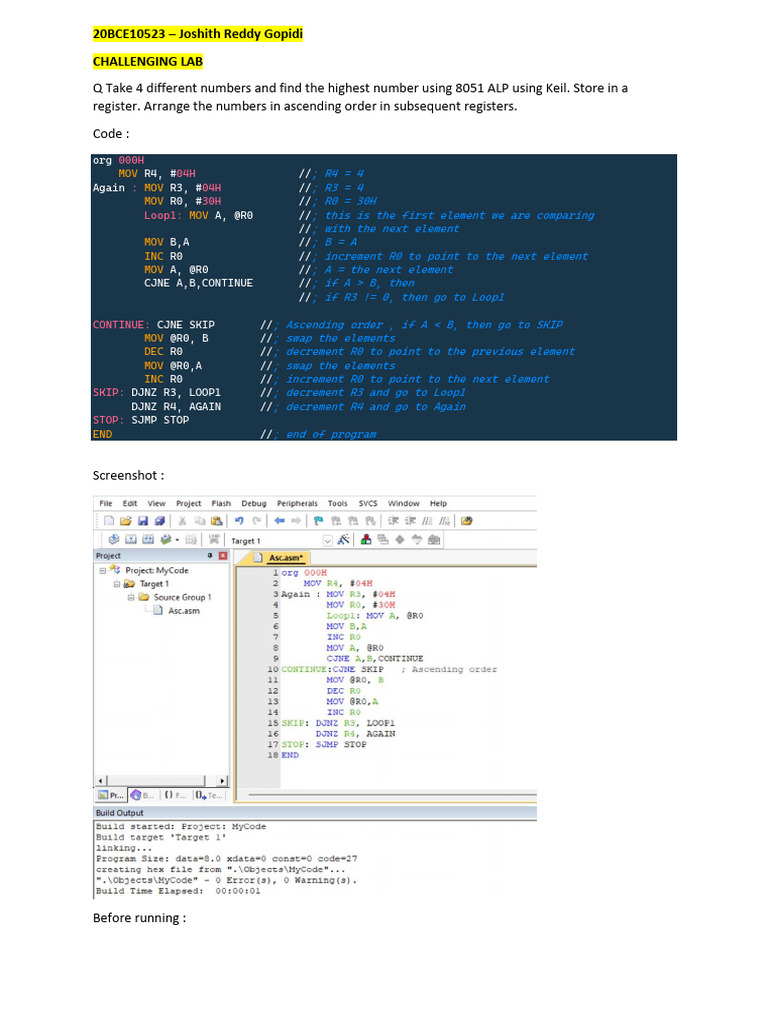Open the Peripherals menu
This screenshot has width=768, height=1024.
[297, 503]
